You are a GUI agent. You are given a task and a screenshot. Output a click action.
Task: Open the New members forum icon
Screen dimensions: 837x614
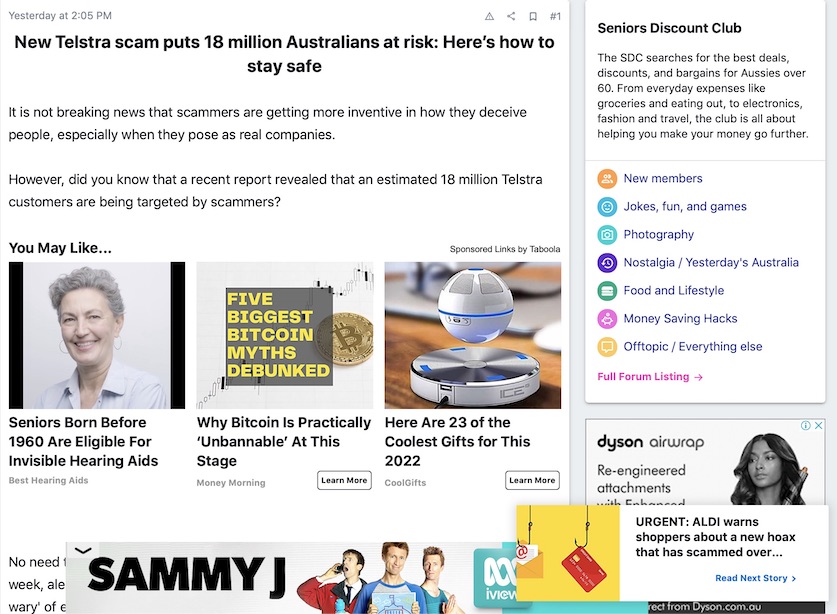(x=607, y=179)
